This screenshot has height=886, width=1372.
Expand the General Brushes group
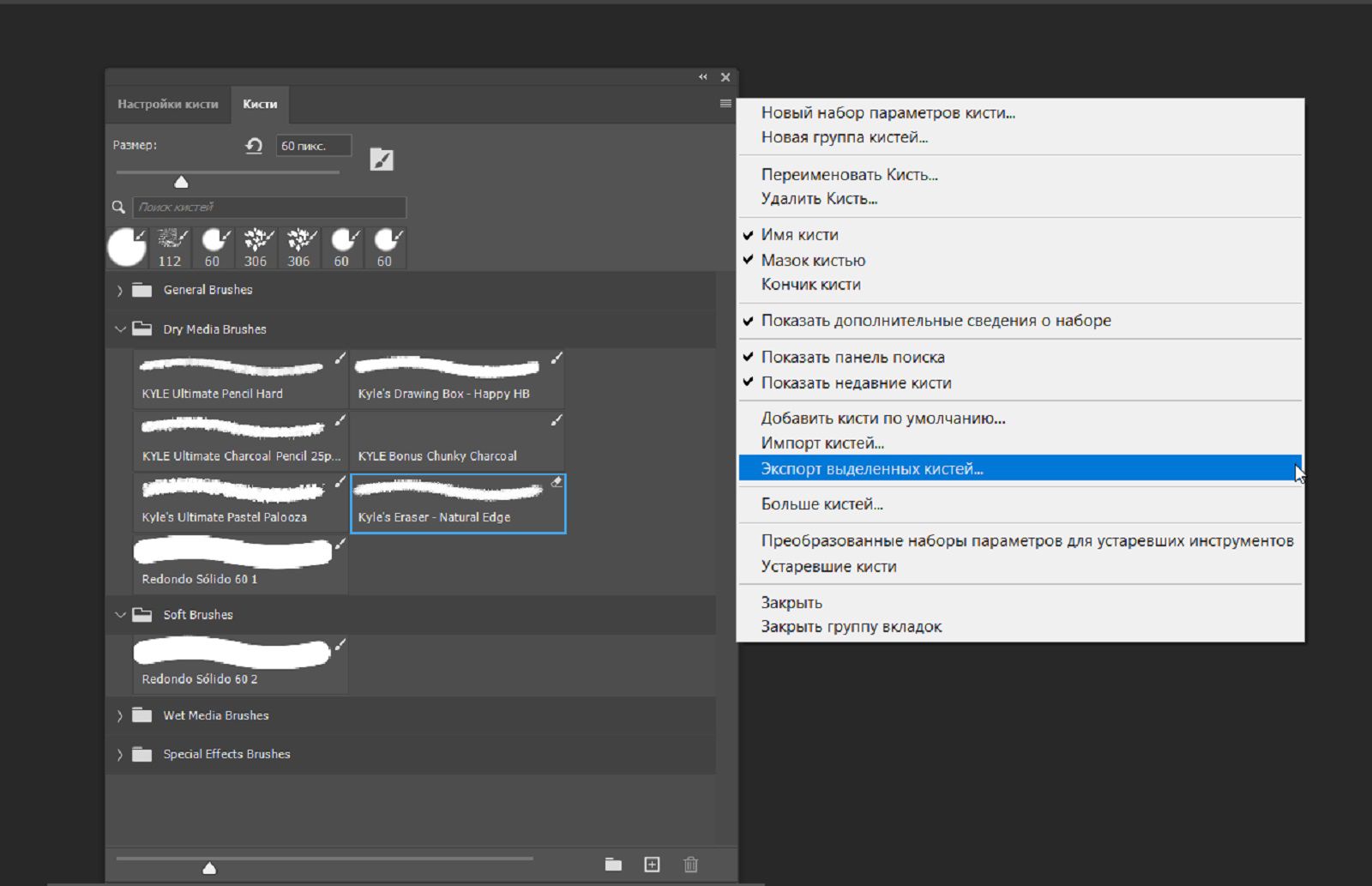(x=120, y=291)
